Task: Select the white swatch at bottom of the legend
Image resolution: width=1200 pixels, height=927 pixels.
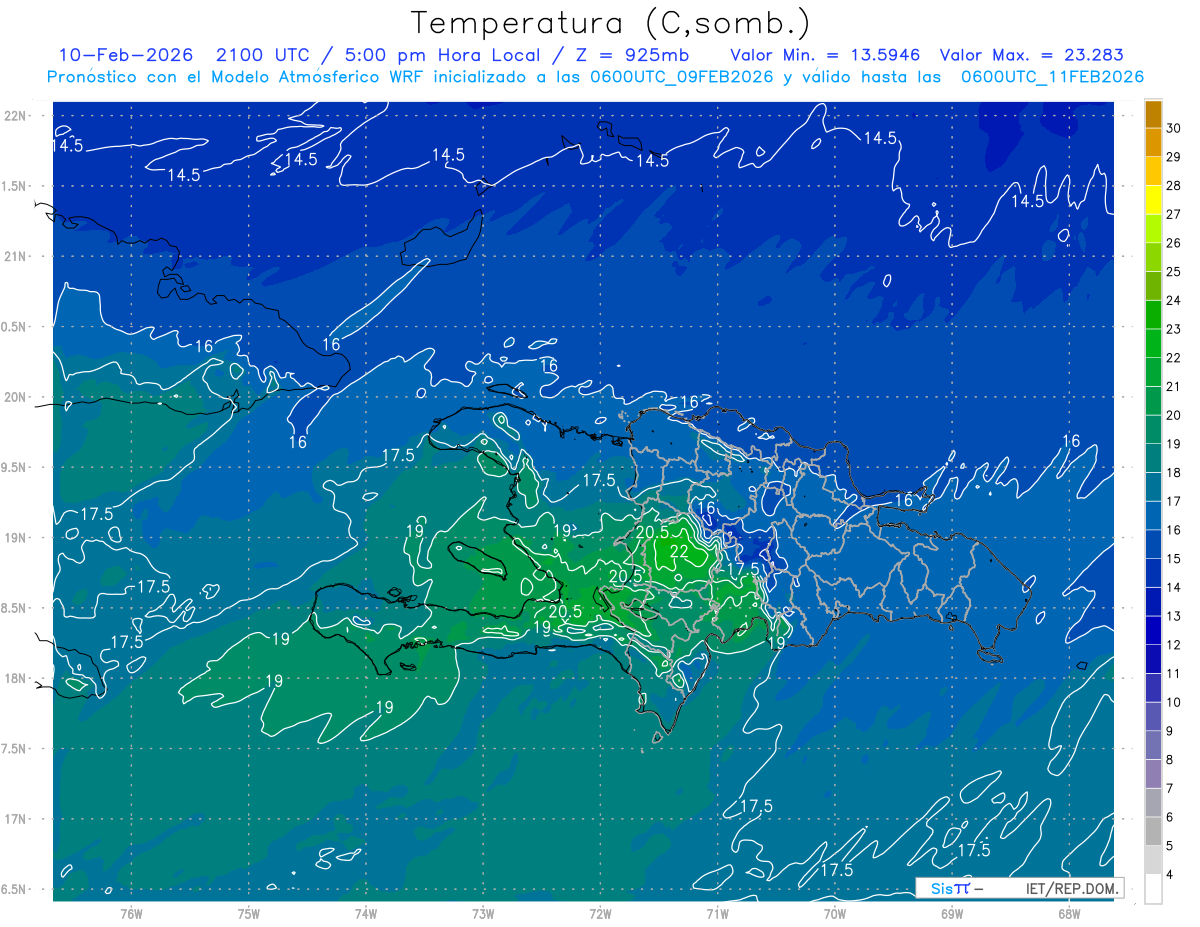Action: (1153, 889)
